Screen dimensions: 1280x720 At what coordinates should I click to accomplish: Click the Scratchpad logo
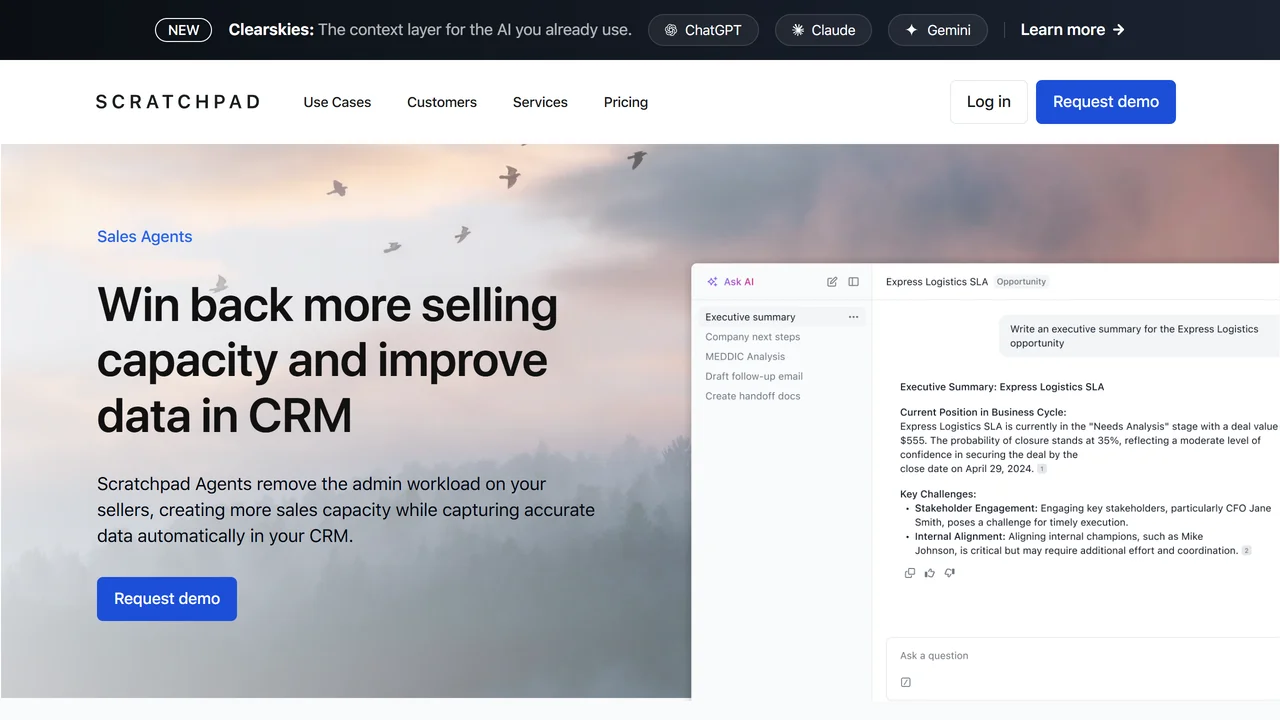coord(178,102)
